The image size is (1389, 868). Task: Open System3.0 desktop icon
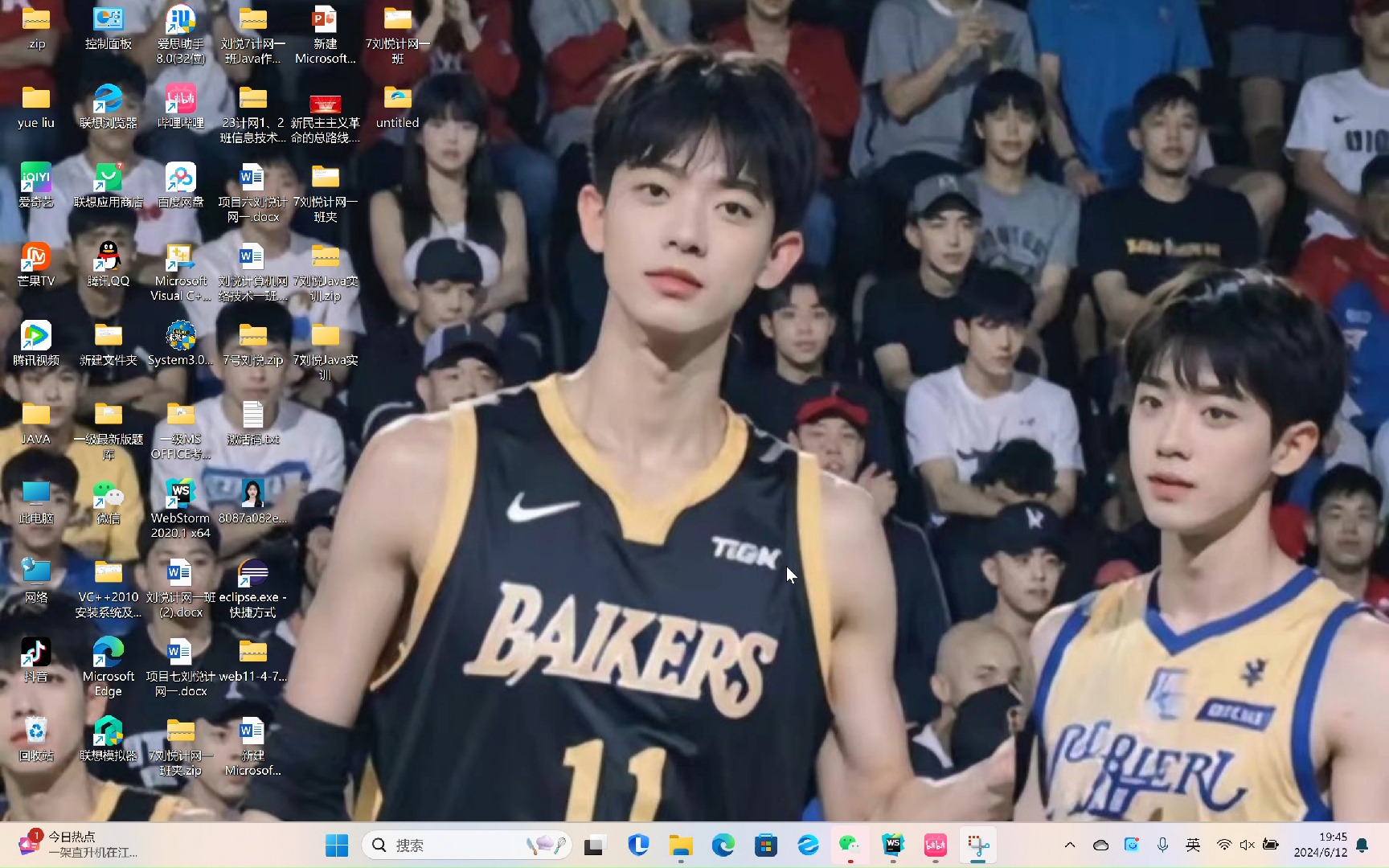180,344
